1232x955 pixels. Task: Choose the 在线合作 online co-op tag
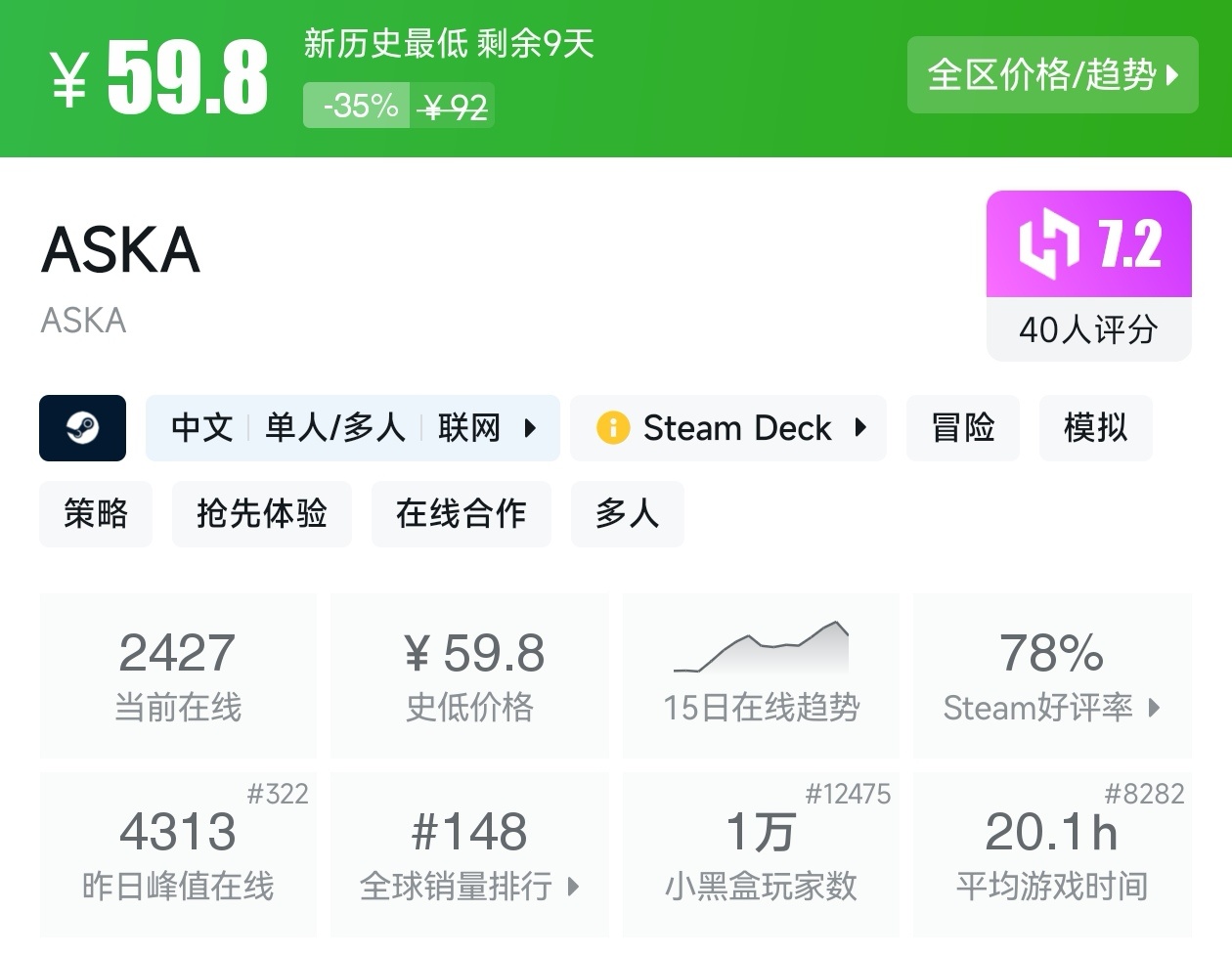coord(461,513)
